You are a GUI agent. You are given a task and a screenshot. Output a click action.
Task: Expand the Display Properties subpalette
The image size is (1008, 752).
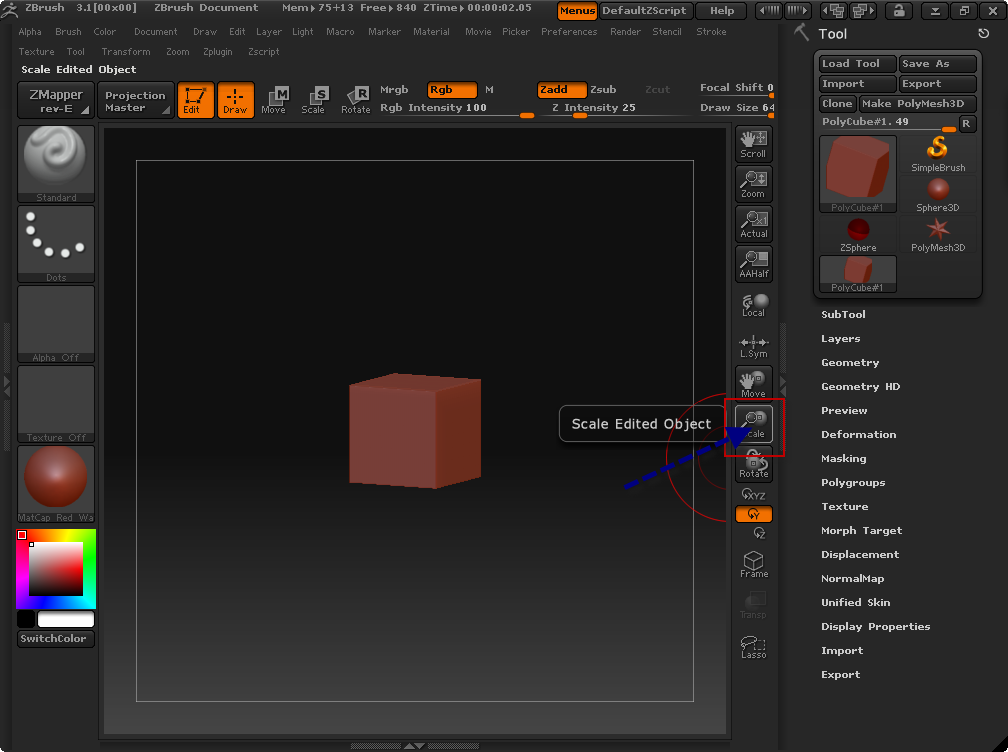point(876,627)
